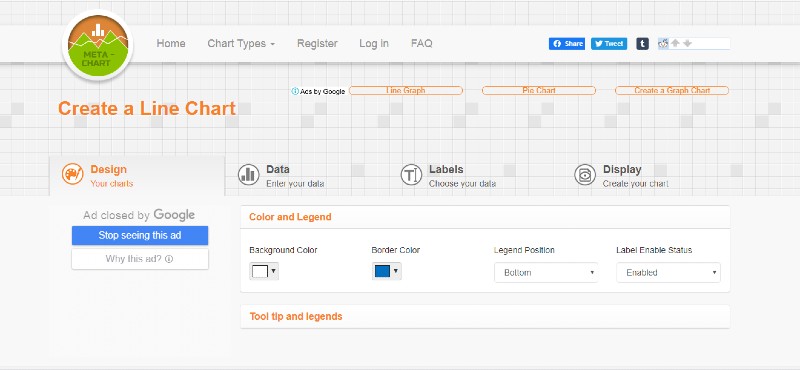Image resolution: width=800 pixels, height=370 pixels.
Task: Click the Reddit share icon
Action: pyautogui.click(x=663, y=44)
